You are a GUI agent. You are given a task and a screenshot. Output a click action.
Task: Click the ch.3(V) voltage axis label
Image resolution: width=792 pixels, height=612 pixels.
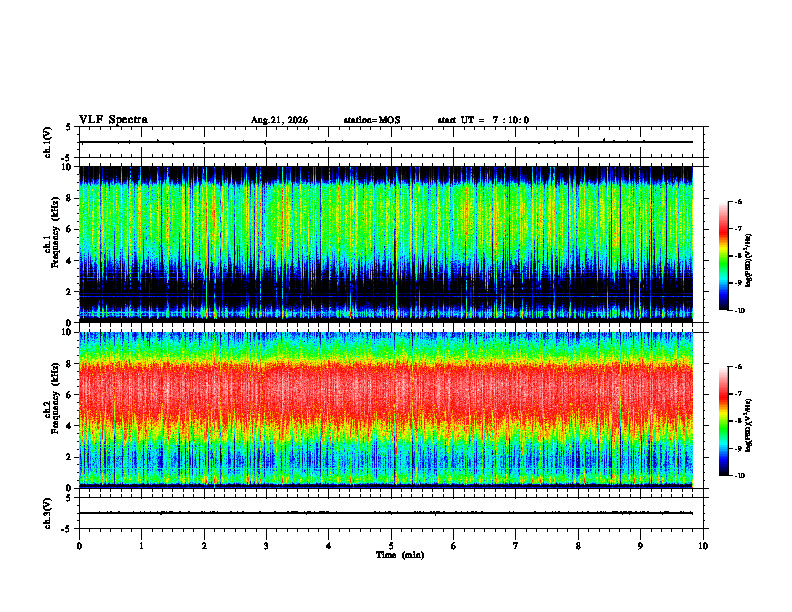point(48,513)
